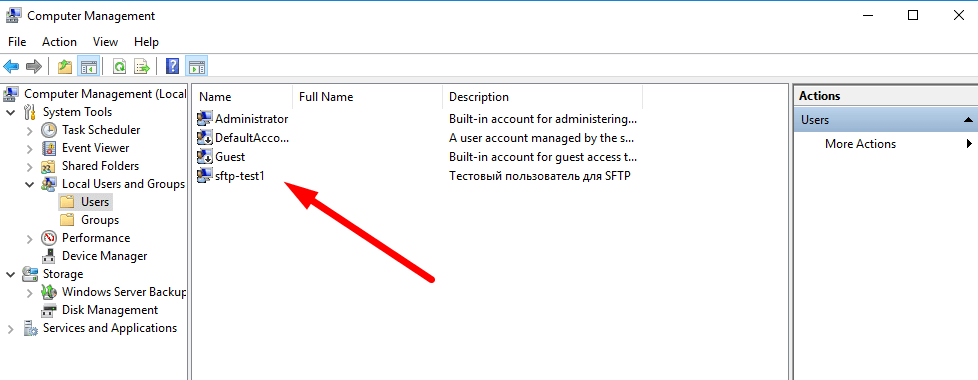Click 'Built-in account for administering' description
Viewport: 978px width, 380px height.
543,119
